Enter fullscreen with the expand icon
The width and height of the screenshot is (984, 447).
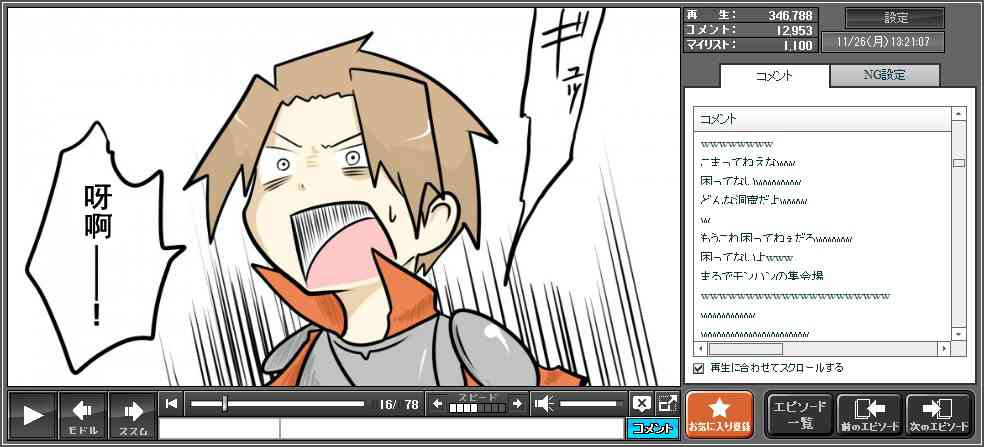(667, 404)
